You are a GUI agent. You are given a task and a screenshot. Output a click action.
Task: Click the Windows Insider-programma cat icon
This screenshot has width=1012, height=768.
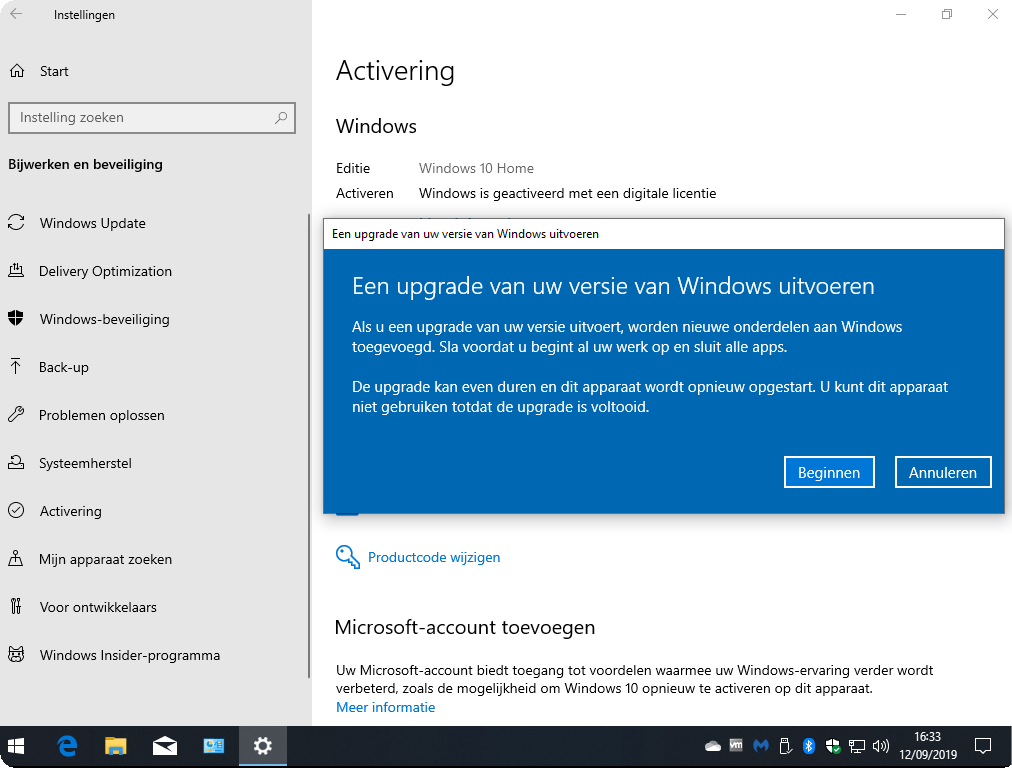[x=16, y=655]
